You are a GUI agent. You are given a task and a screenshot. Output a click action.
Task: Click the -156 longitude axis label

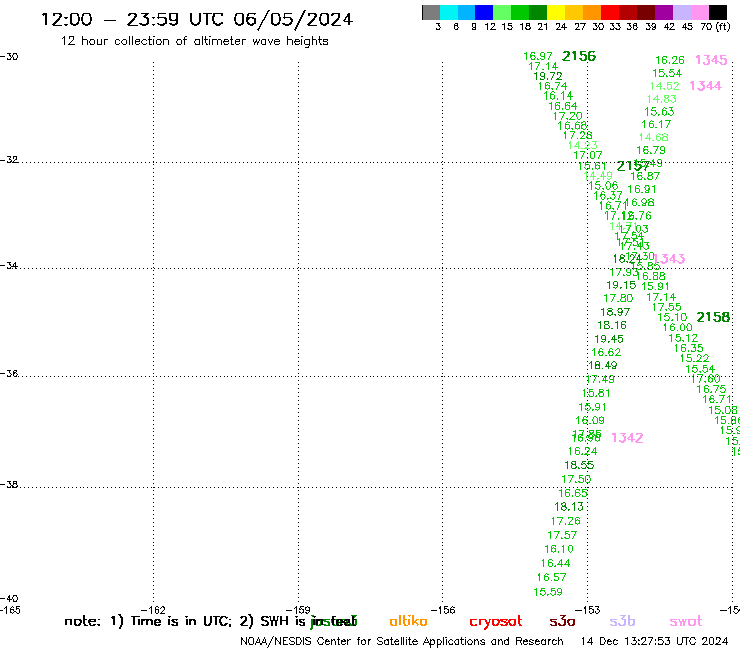click(x=443, y=610)
